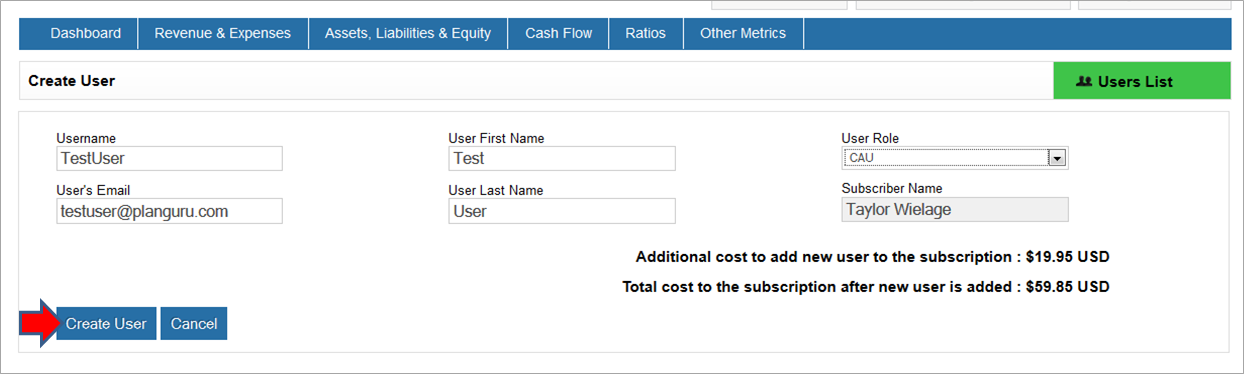Open the Ratios tab
The width and height of the screenshot is (1244, 374).
tap(646, 33)
